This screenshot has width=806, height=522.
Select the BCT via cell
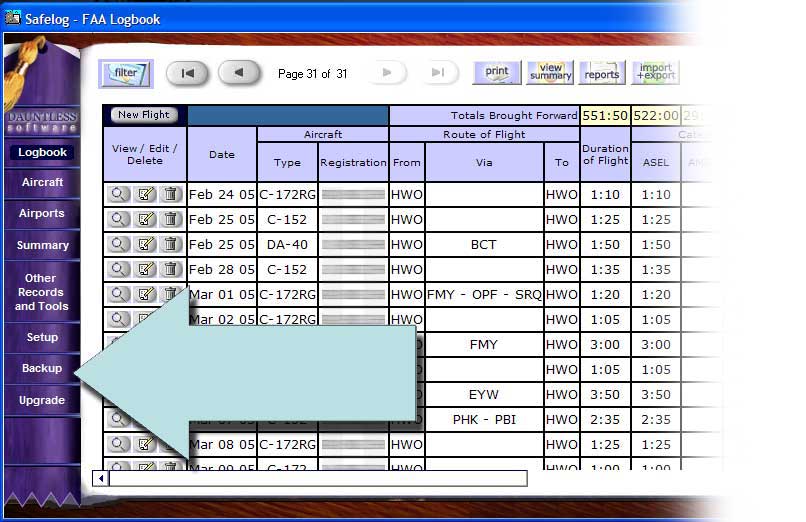pyautogui.click(x=484, y=245)
